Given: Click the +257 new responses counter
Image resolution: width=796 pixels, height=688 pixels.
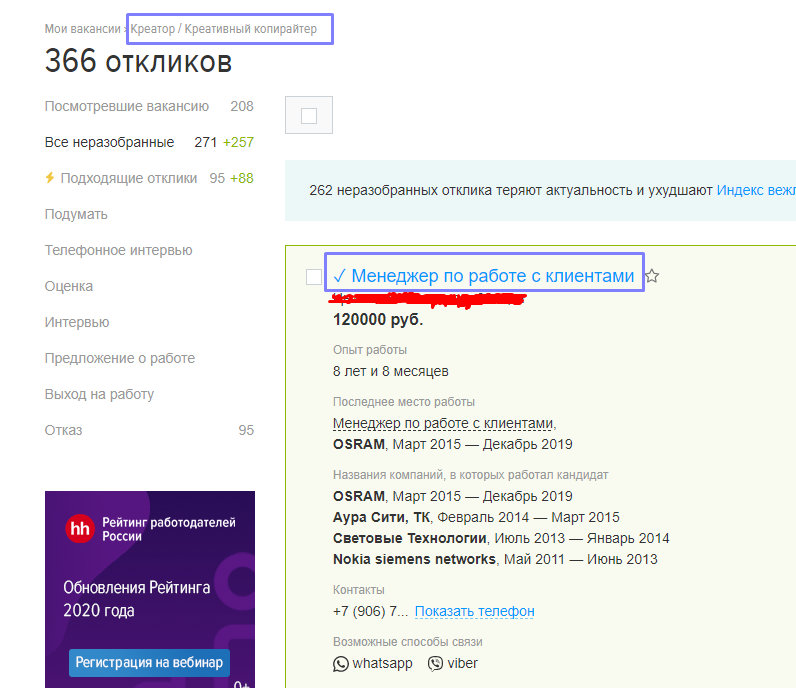Looking at the screenshot, I should pos(238,142).
